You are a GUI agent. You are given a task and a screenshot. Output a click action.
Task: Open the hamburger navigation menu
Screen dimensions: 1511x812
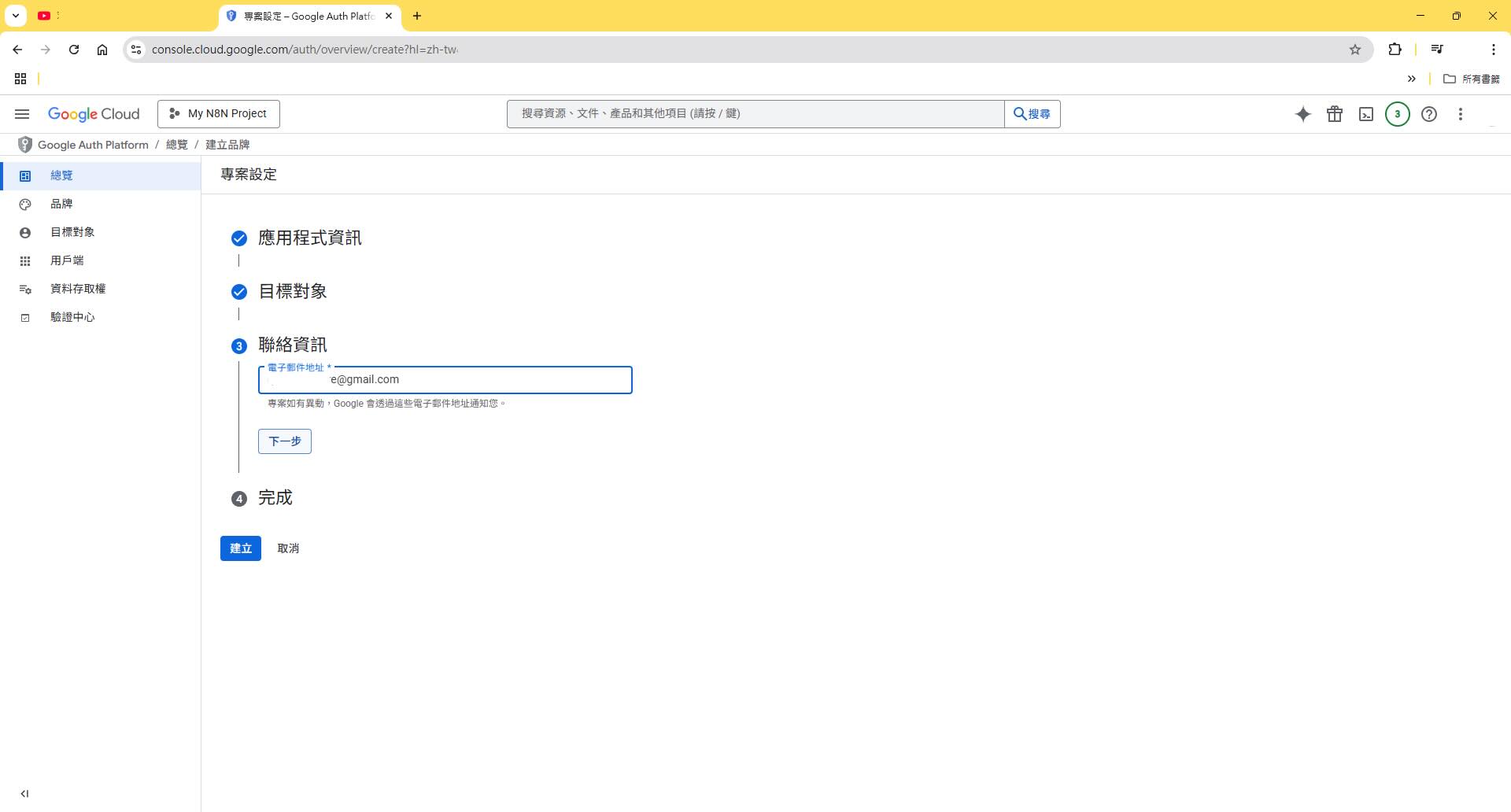[21, 114]
